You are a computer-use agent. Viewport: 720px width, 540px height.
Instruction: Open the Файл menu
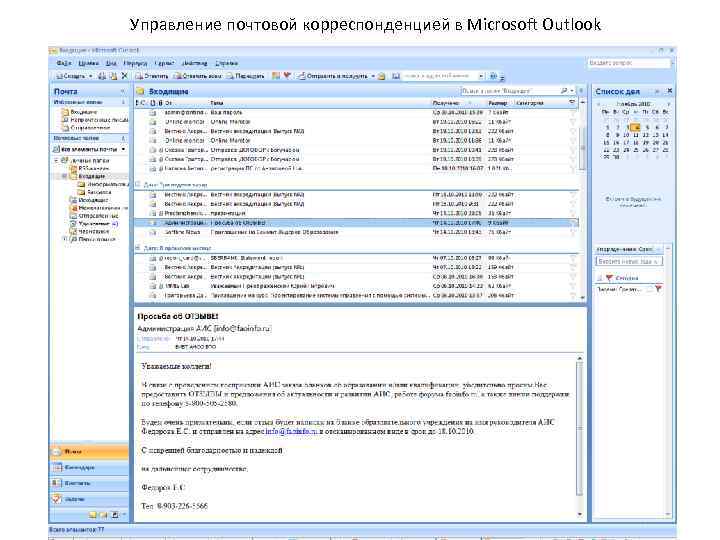[x=64, y=63]
